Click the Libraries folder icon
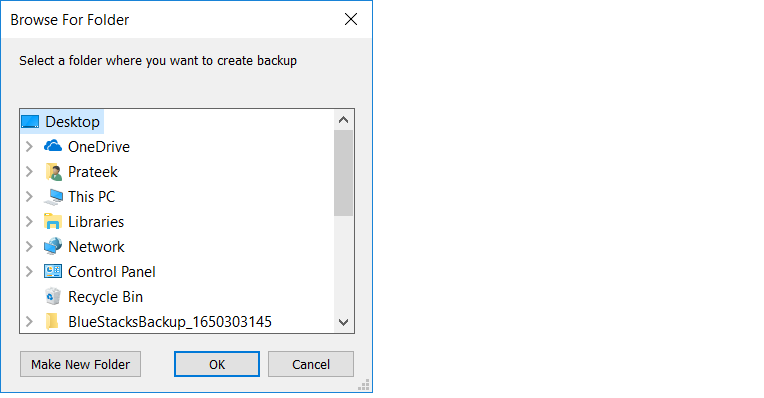Viewport: 764px width, 398px height. pyautogui.click(x=53, y=222)
